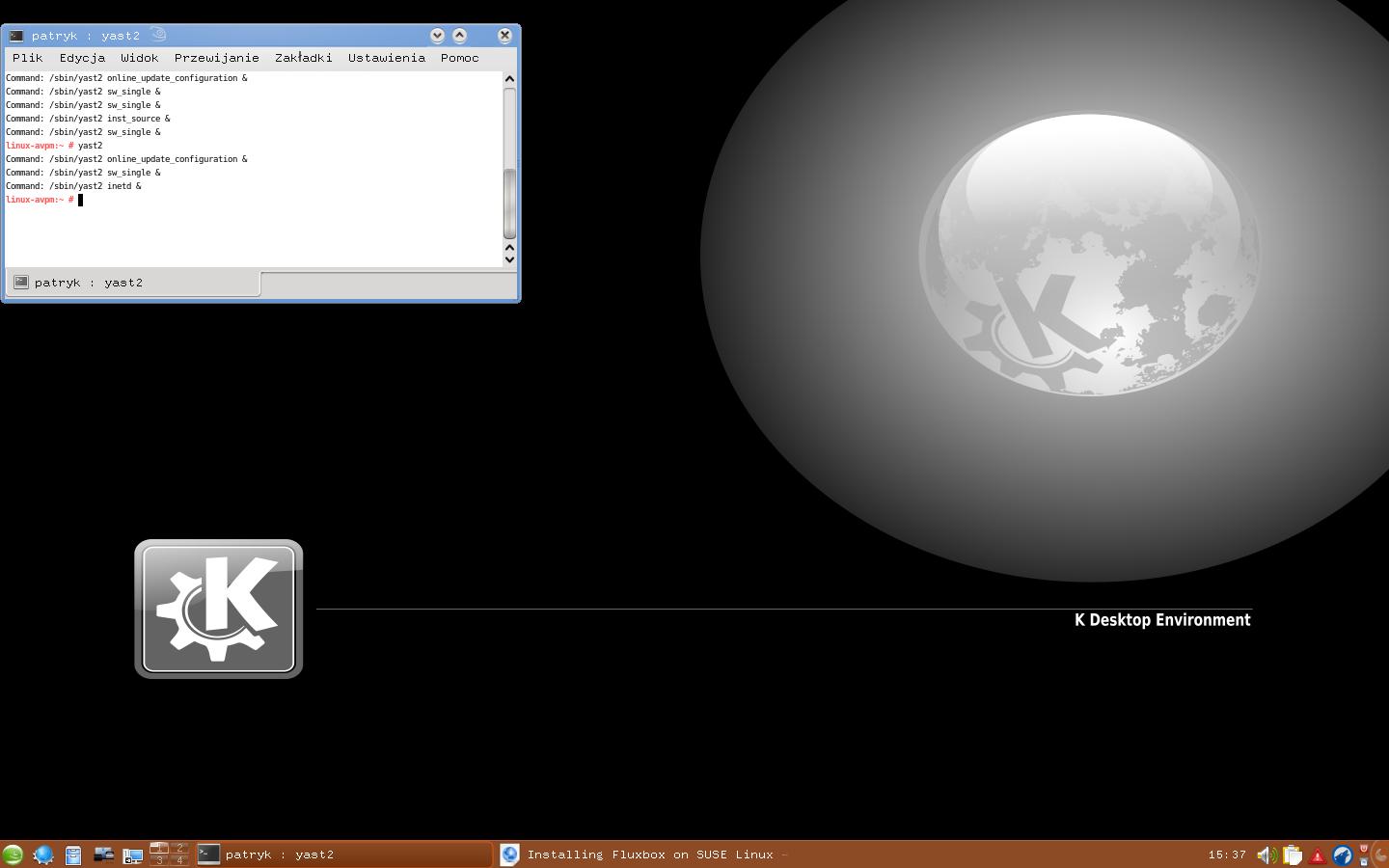
Task: Click the show desktop monitor icon
Action: [x=133, y=854]
